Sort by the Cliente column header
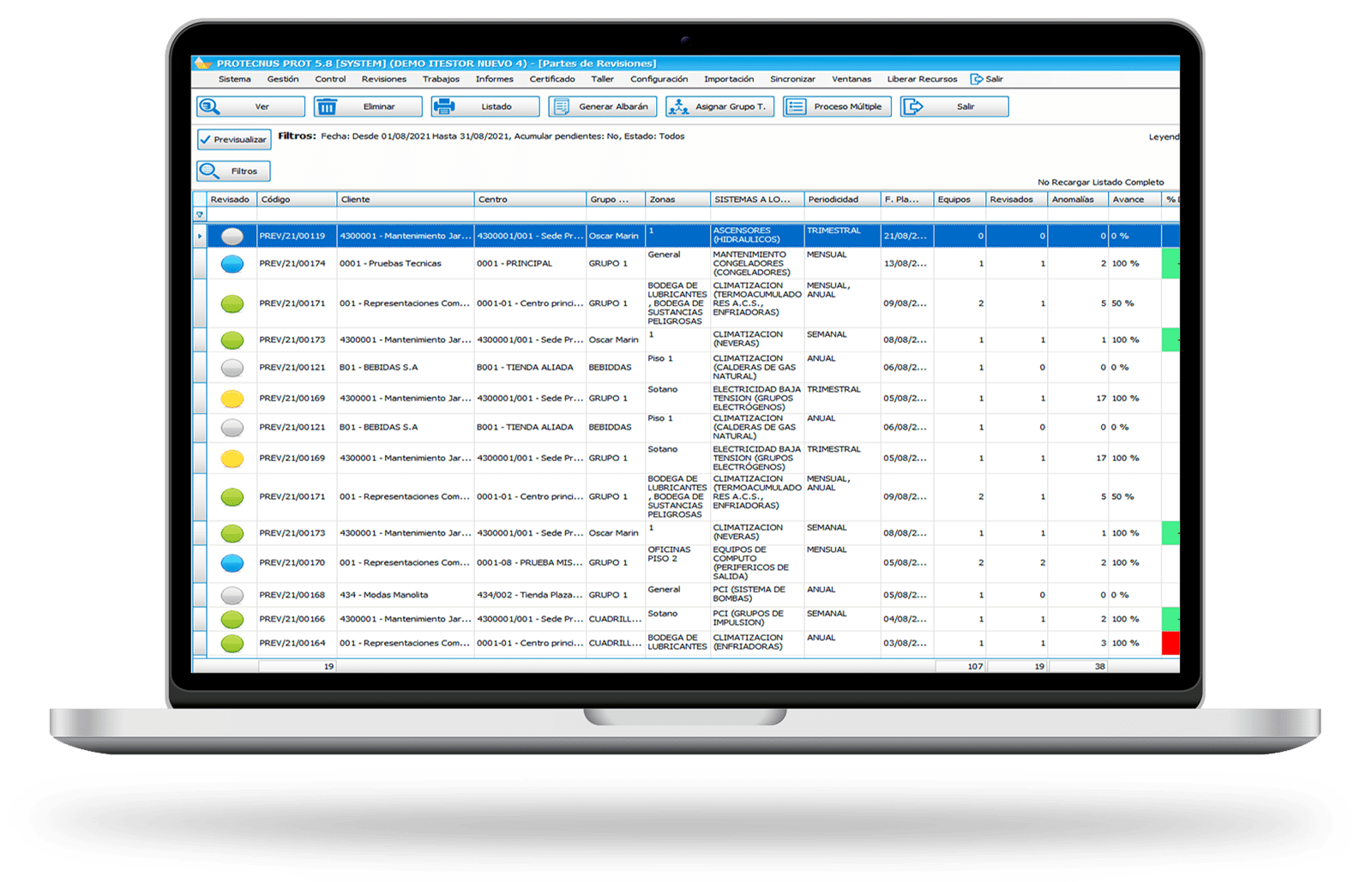Screen dimensions: 1372x882 click(406, 200)
